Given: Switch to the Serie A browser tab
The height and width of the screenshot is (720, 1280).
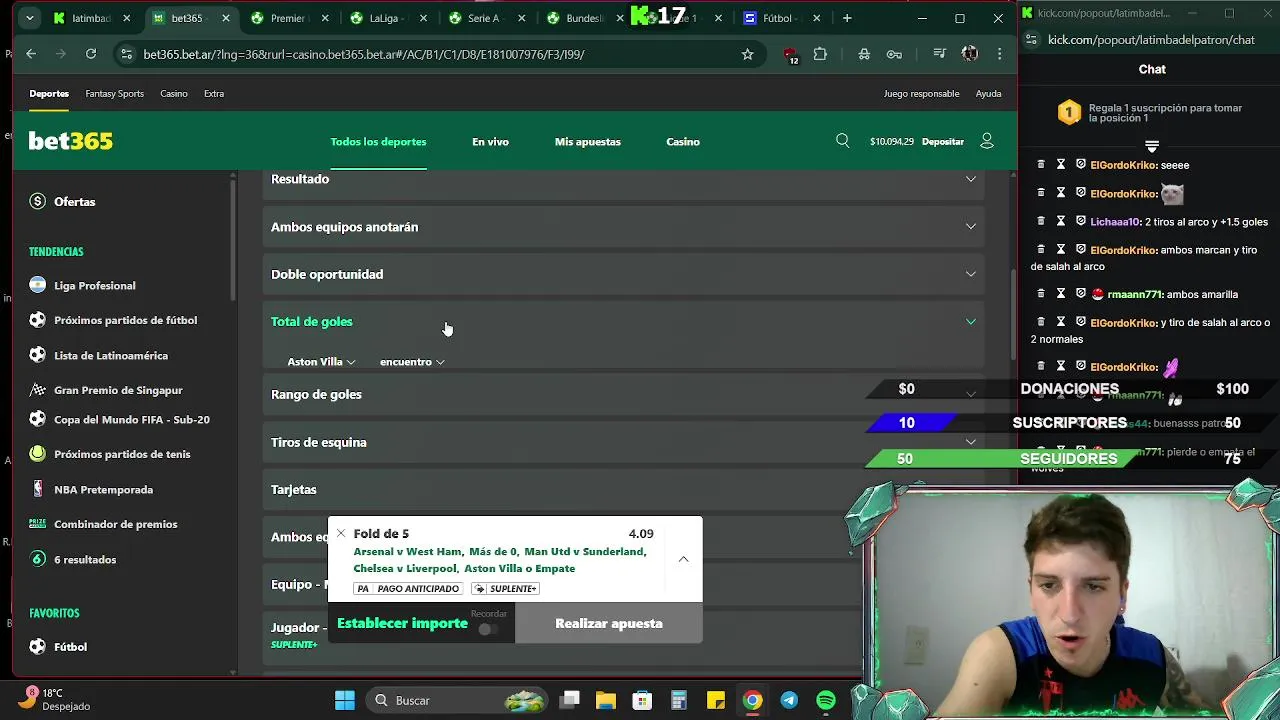Looking at the screenshot, I should coord(483,18).
